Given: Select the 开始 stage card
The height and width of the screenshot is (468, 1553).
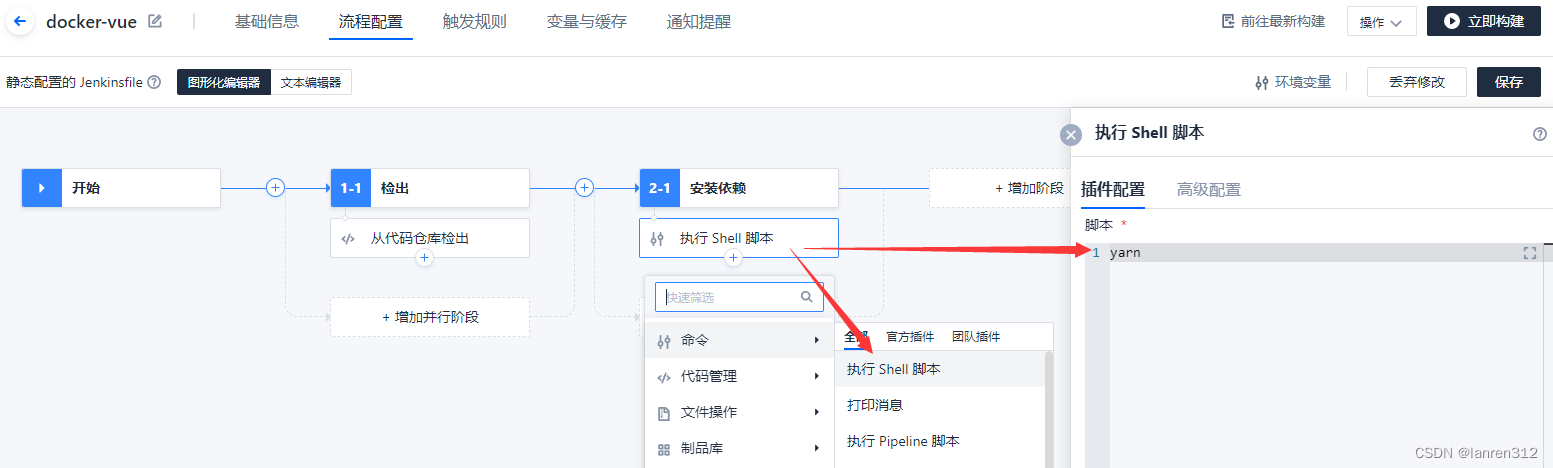Looking at the screenshot, I should coord(121,188).
